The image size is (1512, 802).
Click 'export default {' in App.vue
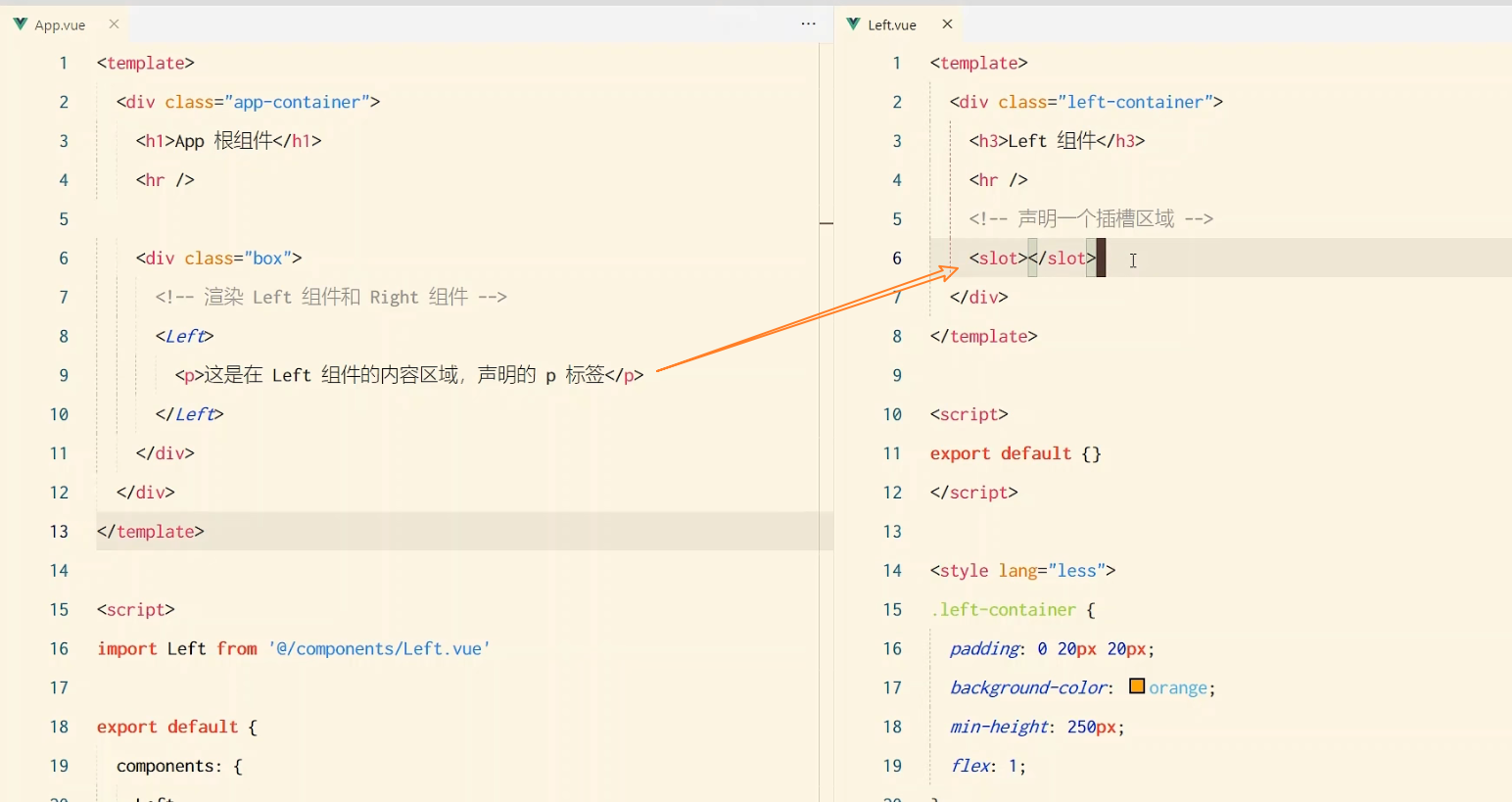[x=177, y=728]
